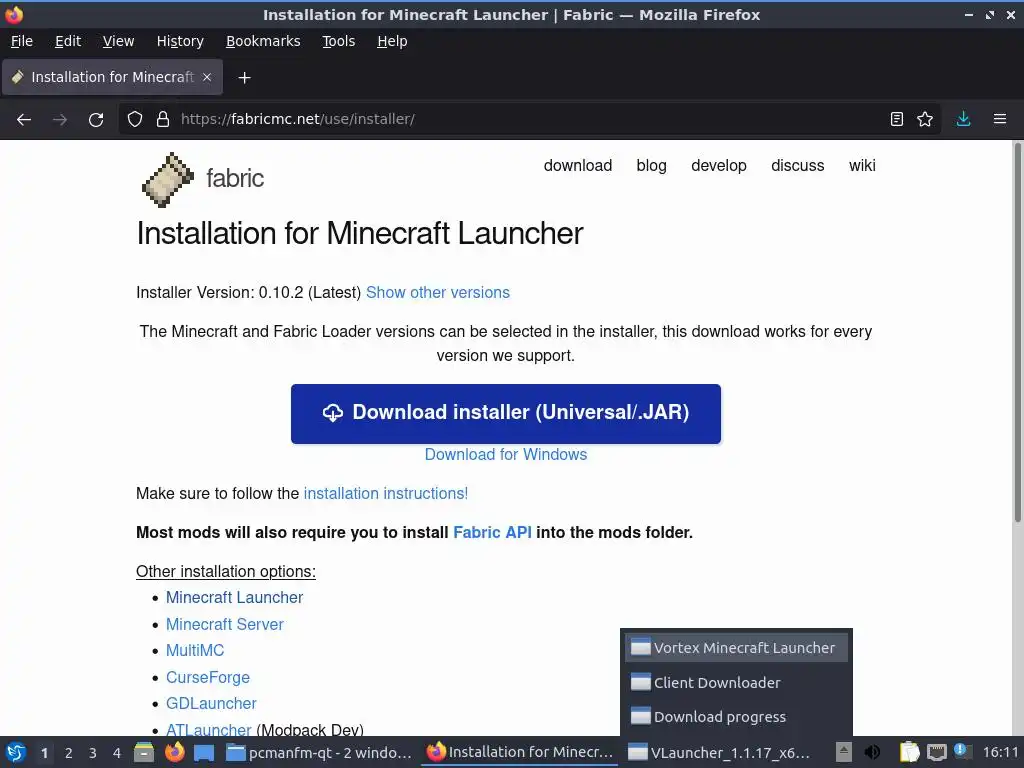This screenshot has width=1024, height=768.
Task: Switch to virtual desktop 2
Action: [x=69, y=753]
